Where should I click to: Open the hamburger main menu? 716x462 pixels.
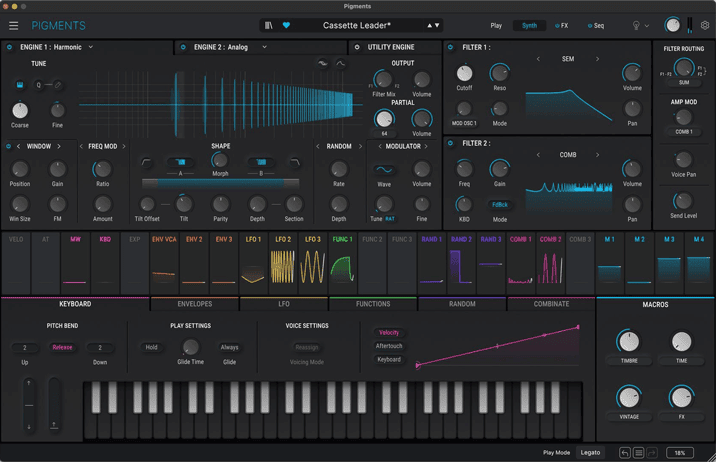pos(14,26)
